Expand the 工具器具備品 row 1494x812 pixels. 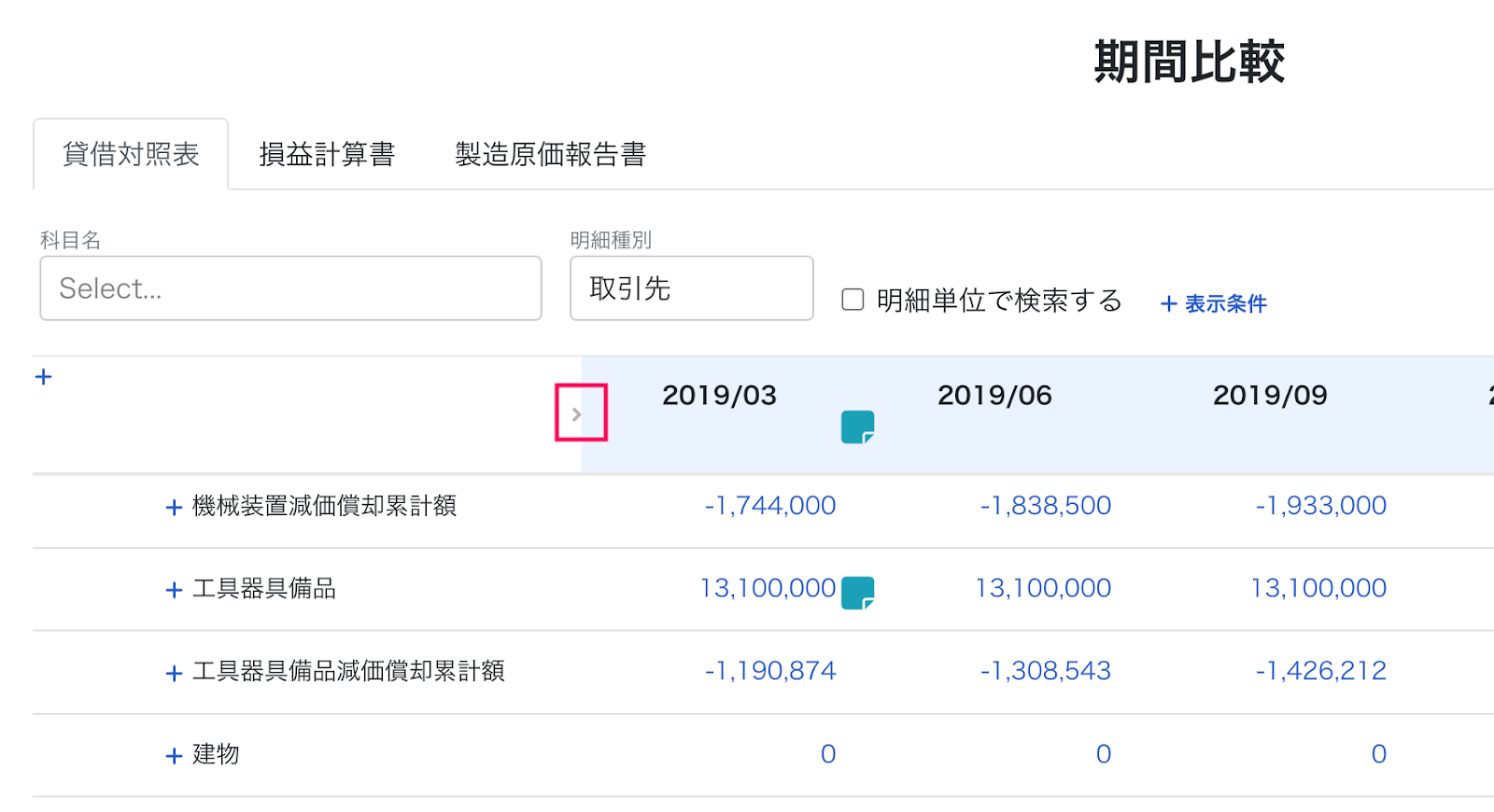point(174,590)
